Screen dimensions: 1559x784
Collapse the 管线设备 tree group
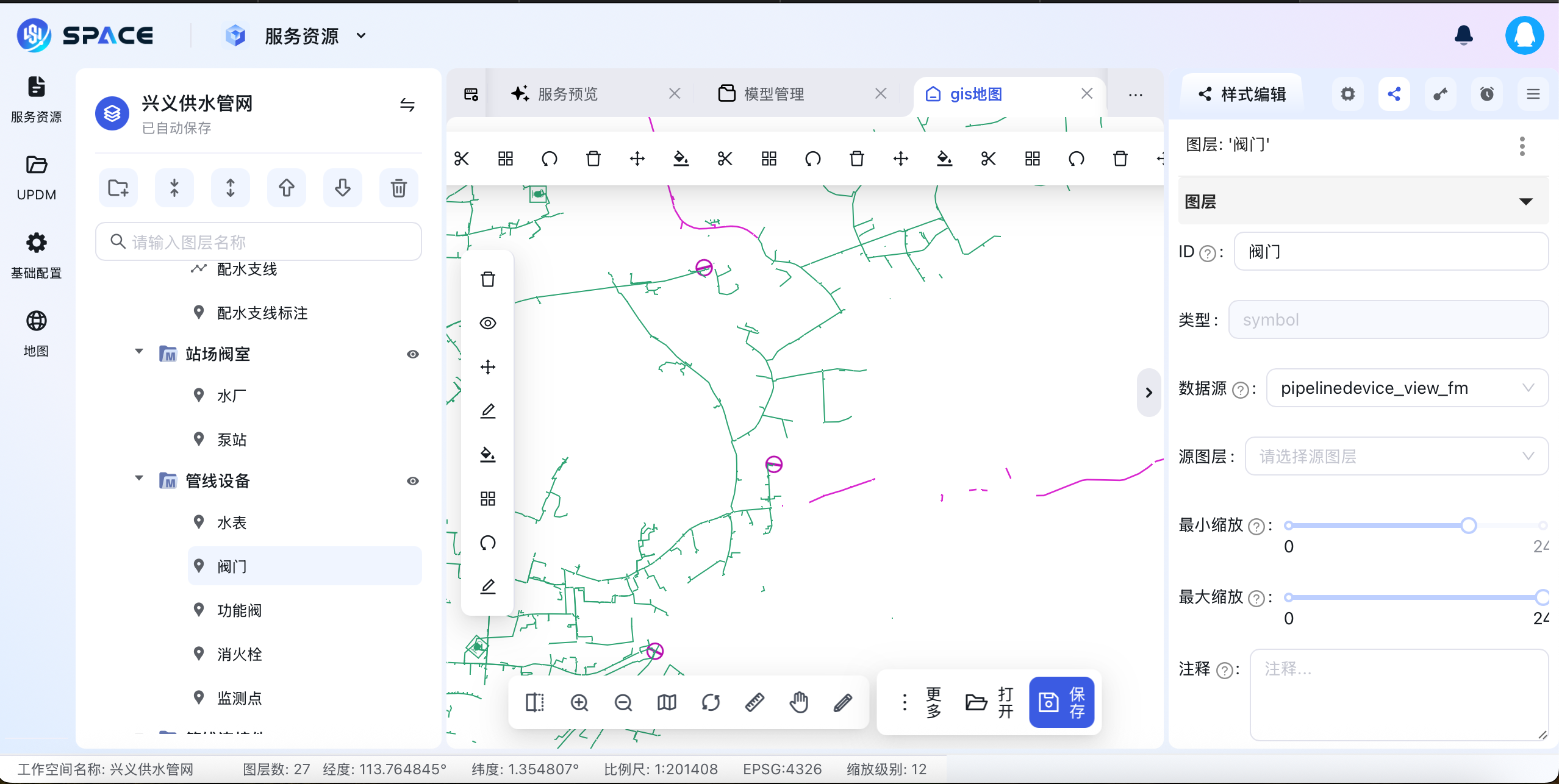[139, 479]
